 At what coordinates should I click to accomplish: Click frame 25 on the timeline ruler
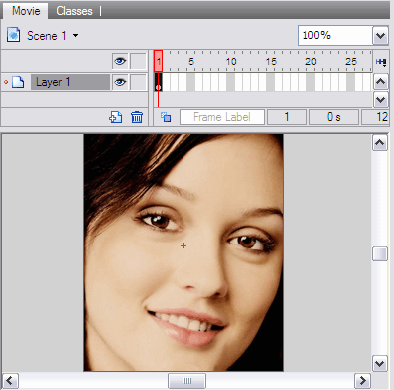click(x=350, y=61)
